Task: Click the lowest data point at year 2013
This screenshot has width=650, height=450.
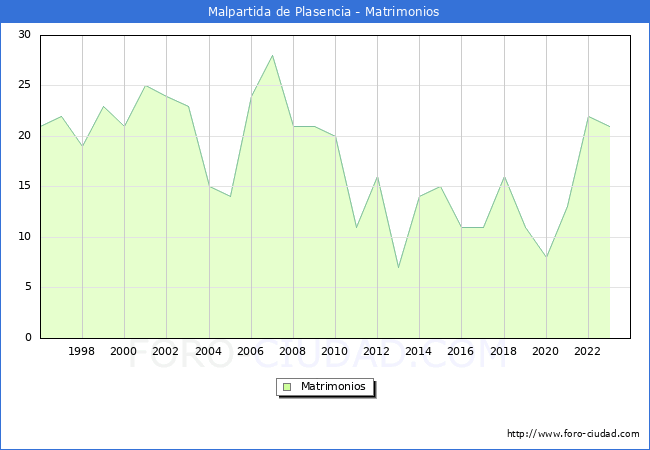Action: (398, 267)
